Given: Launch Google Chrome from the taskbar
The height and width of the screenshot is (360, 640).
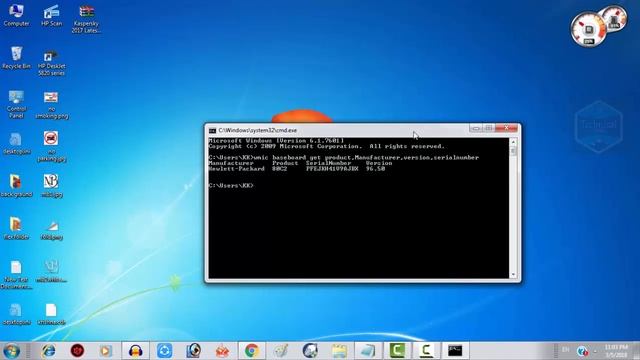Looking at the screenshot, I should point(252,351).
